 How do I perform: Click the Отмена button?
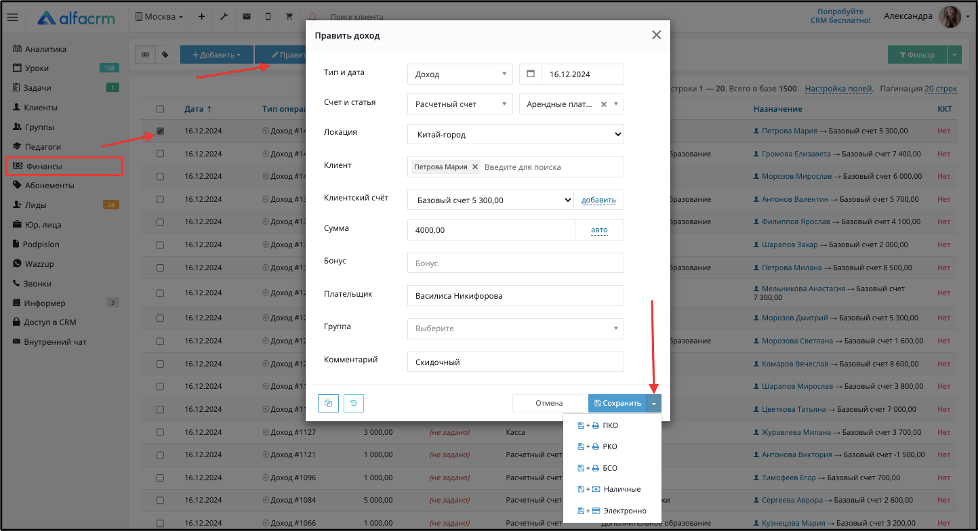pyautogui.click(x=549, y=404)
